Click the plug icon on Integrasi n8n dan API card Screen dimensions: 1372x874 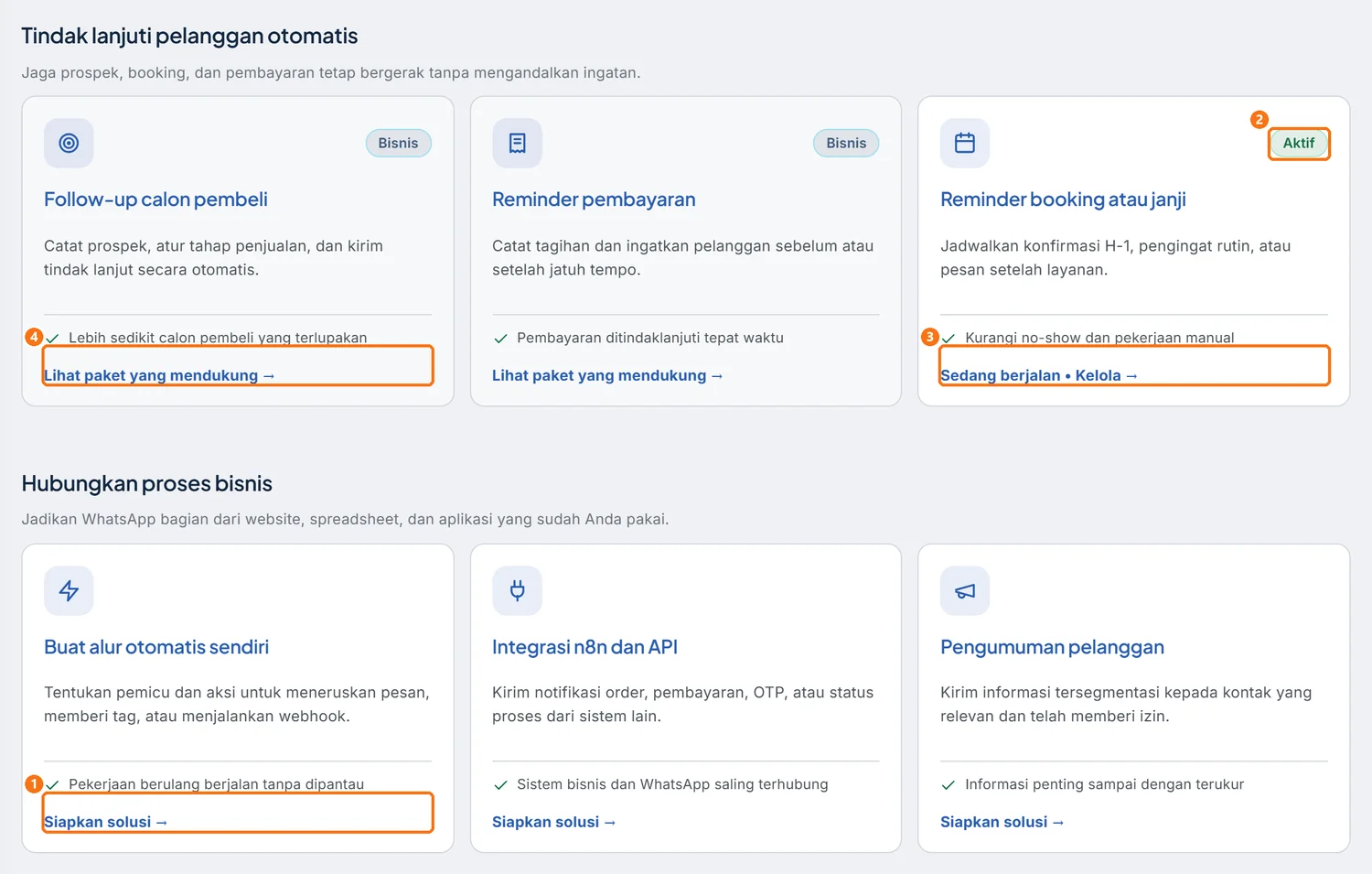tap(517, 590)
